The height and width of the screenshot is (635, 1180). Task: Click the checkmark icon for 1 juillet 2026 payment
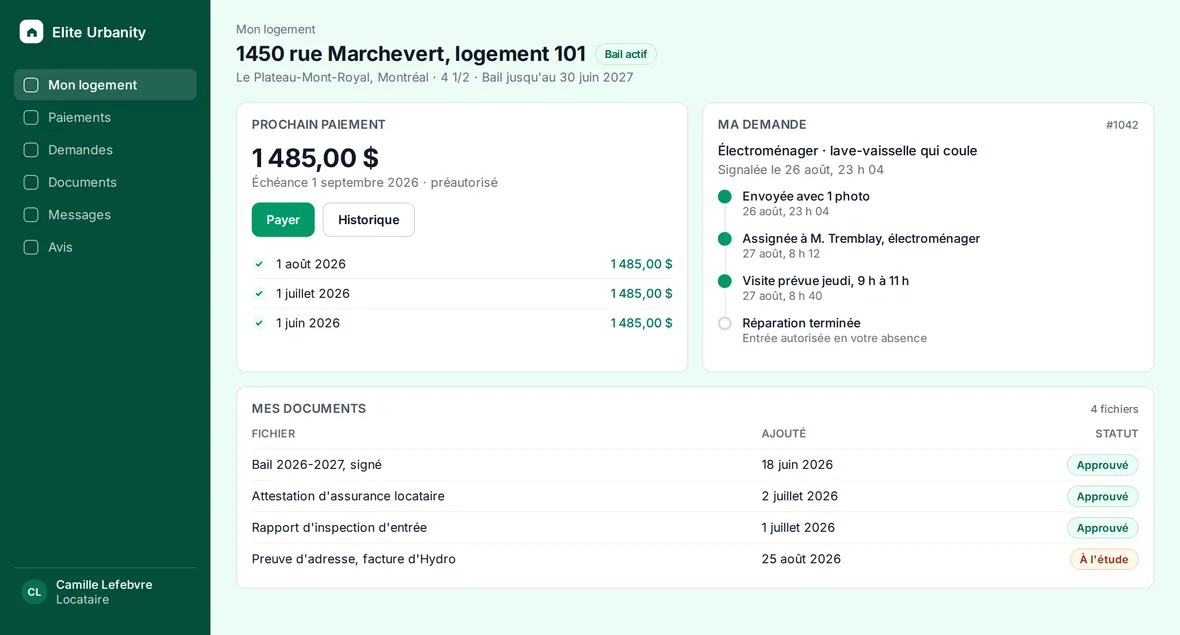tap(259, 293)
